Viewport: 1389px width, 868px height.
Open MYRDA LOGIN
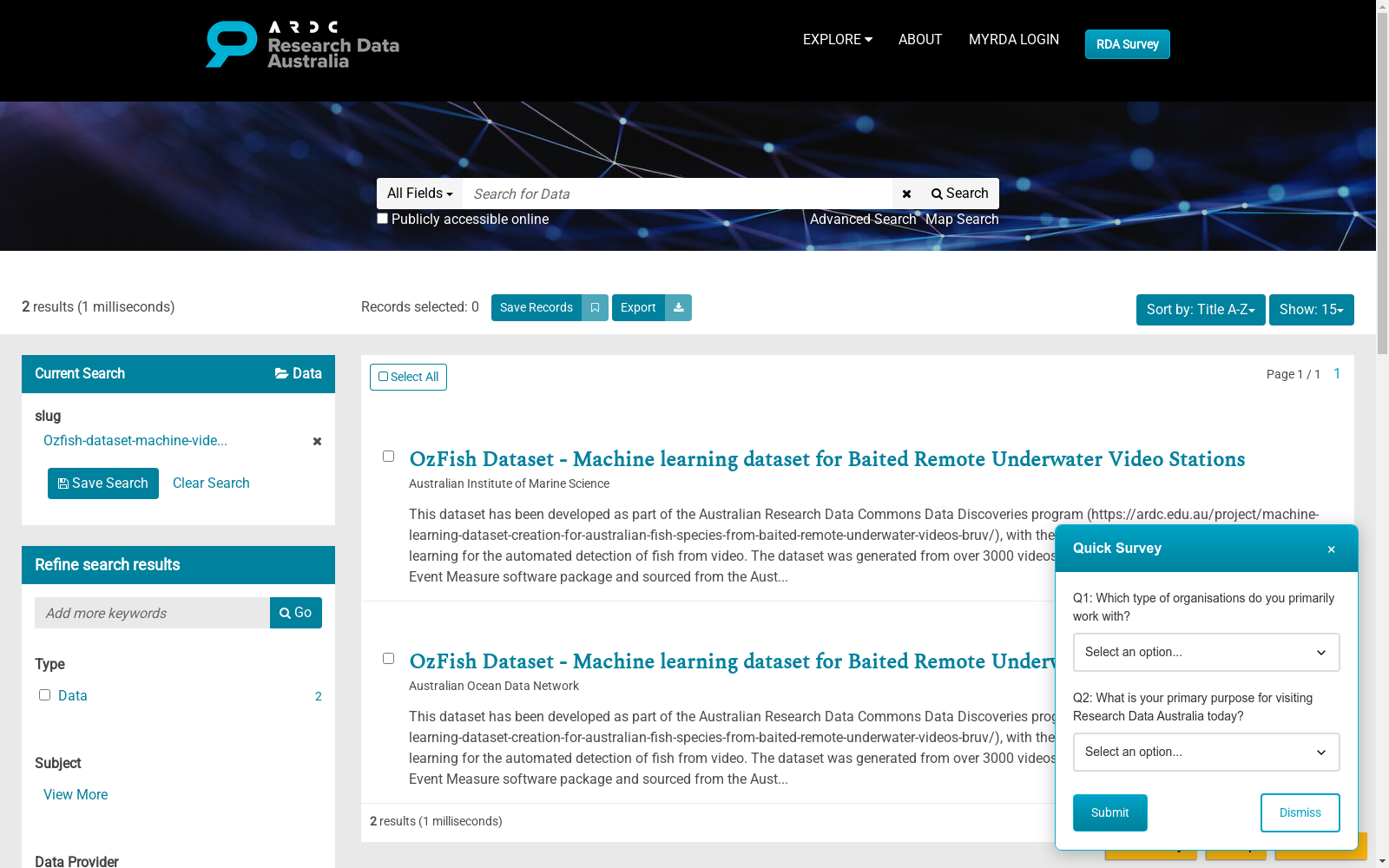pos(1014,39)
